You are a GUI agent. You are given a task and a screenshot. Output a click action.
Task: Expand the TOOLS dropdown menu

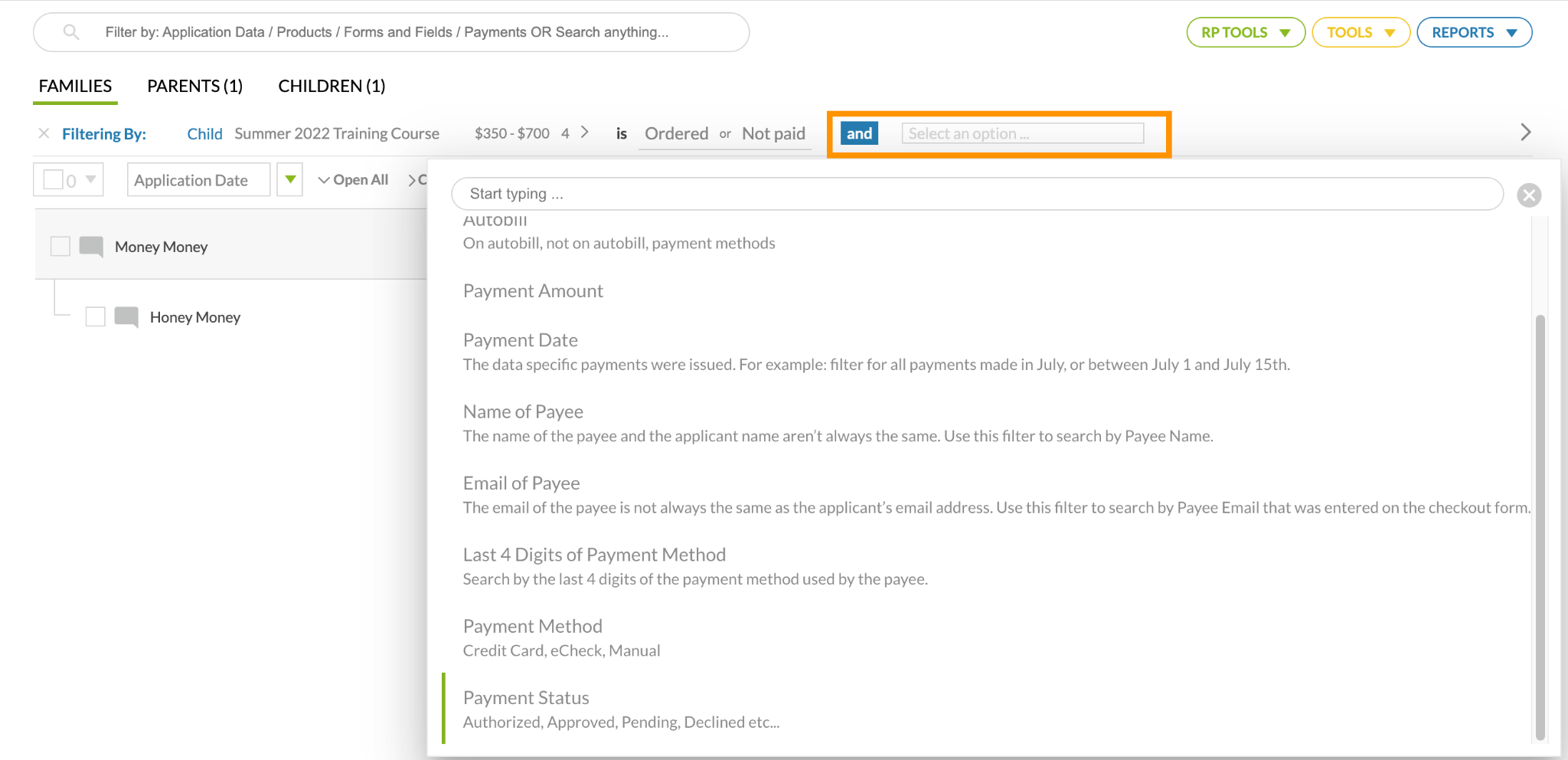pyautogui.click(x=1361, y=33)
